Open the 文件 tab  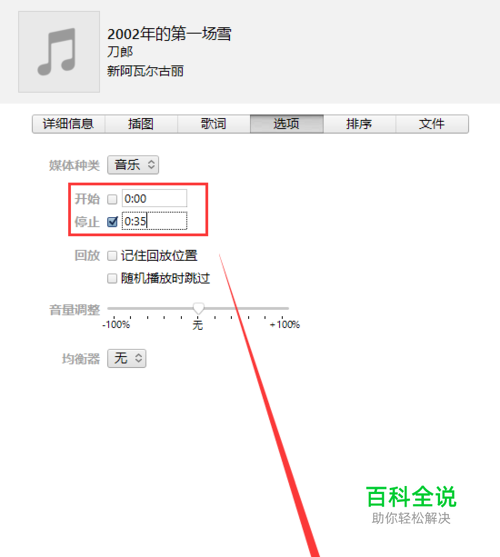point(432,124)
